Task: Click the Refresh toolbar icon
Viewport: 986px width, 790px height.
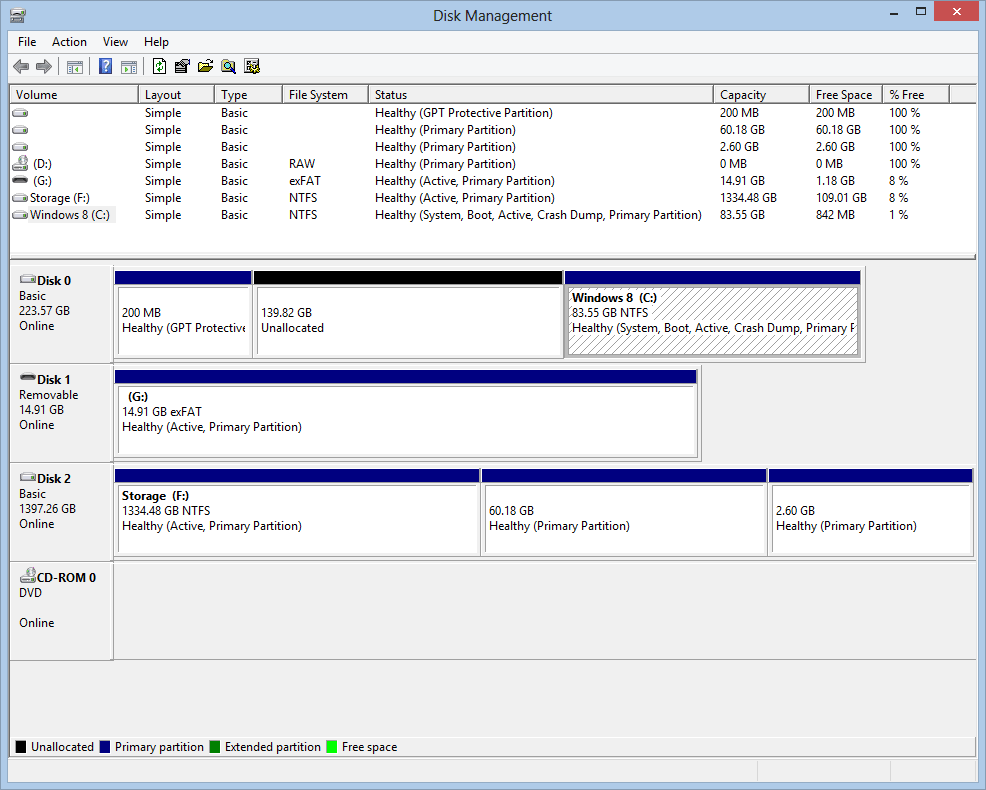Action: click(159, 67)
